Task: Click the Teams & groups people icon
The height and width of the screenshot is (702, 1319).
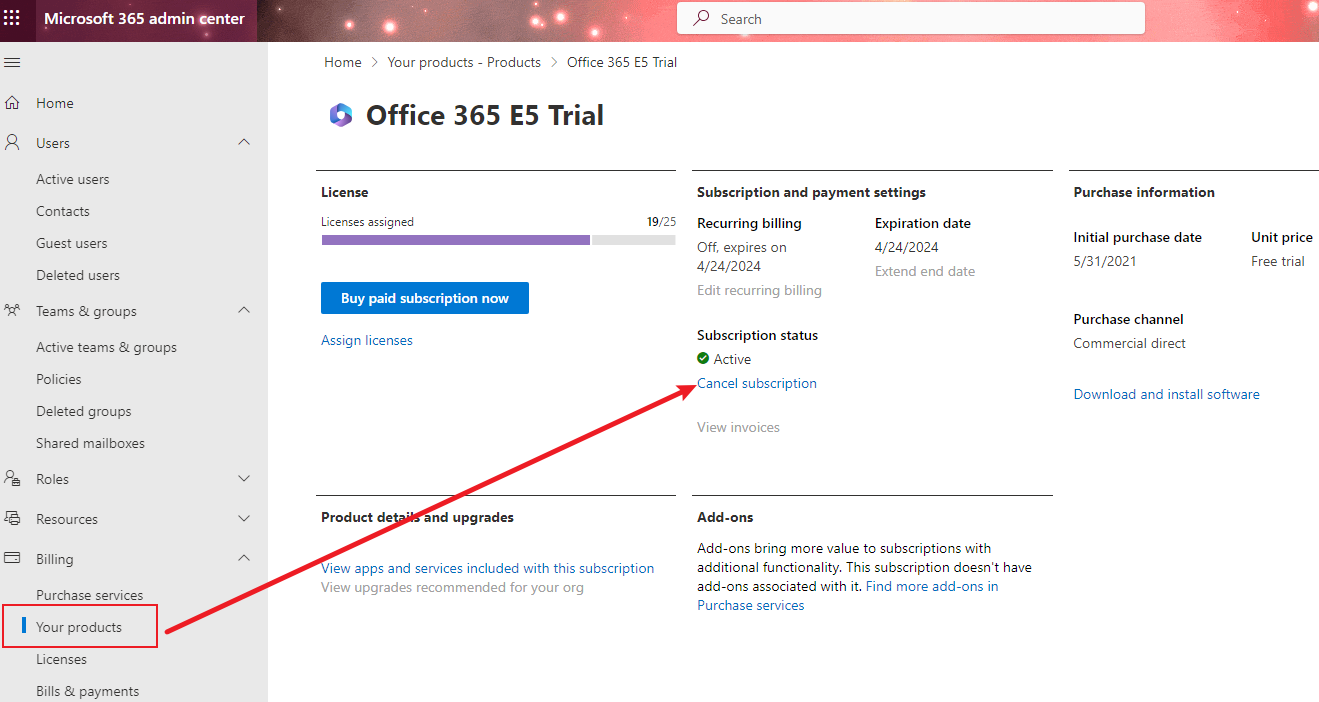Action: tap(12, 311)
